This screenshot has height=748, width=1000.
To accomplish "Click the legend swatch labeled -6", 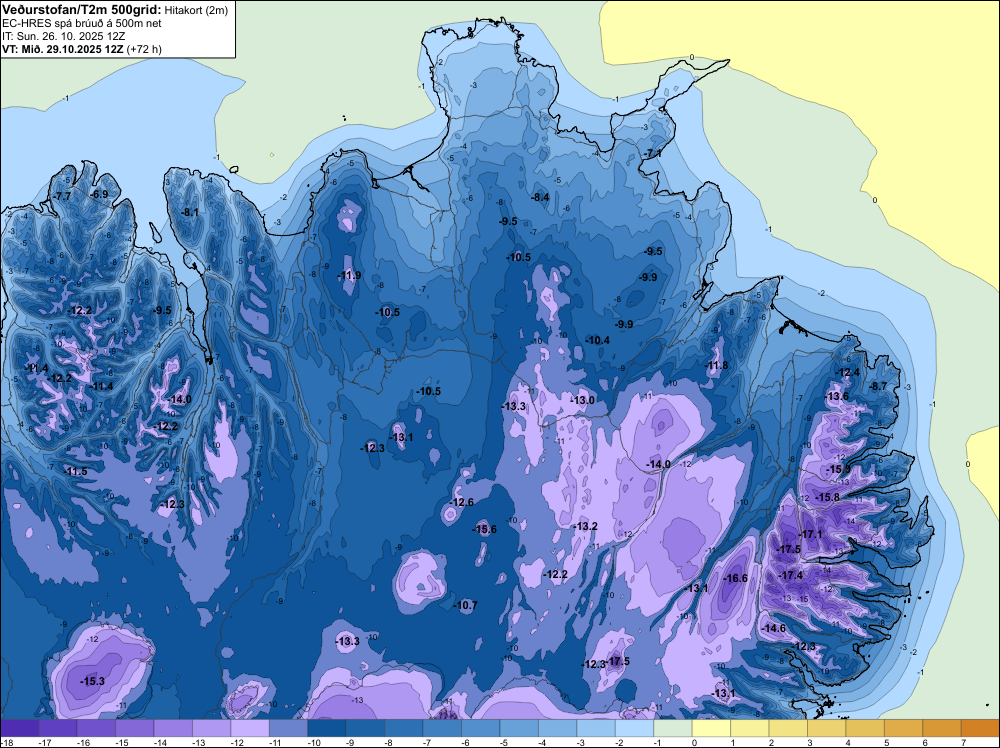I will click(x=481, y=728).
